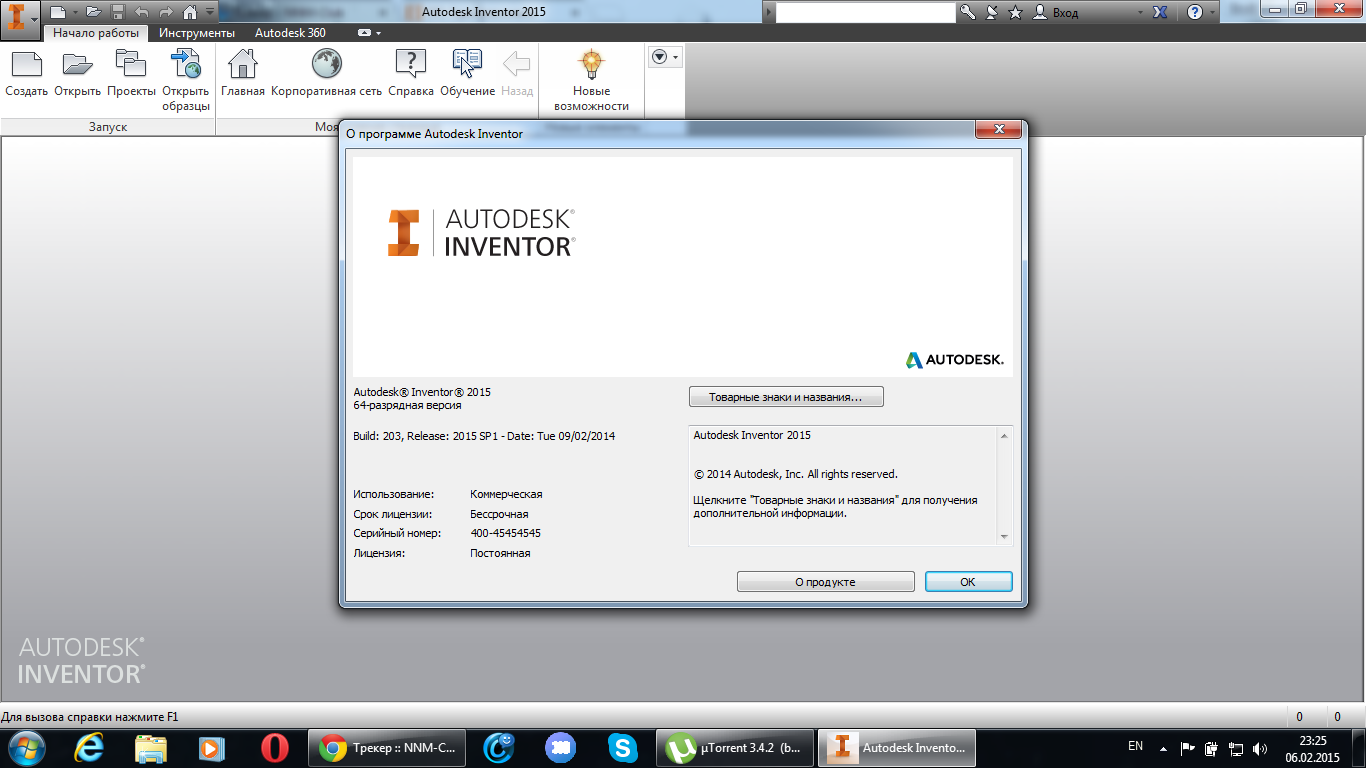Click OK in the About dialog
1366x768 pixels.
pos(968,582)
